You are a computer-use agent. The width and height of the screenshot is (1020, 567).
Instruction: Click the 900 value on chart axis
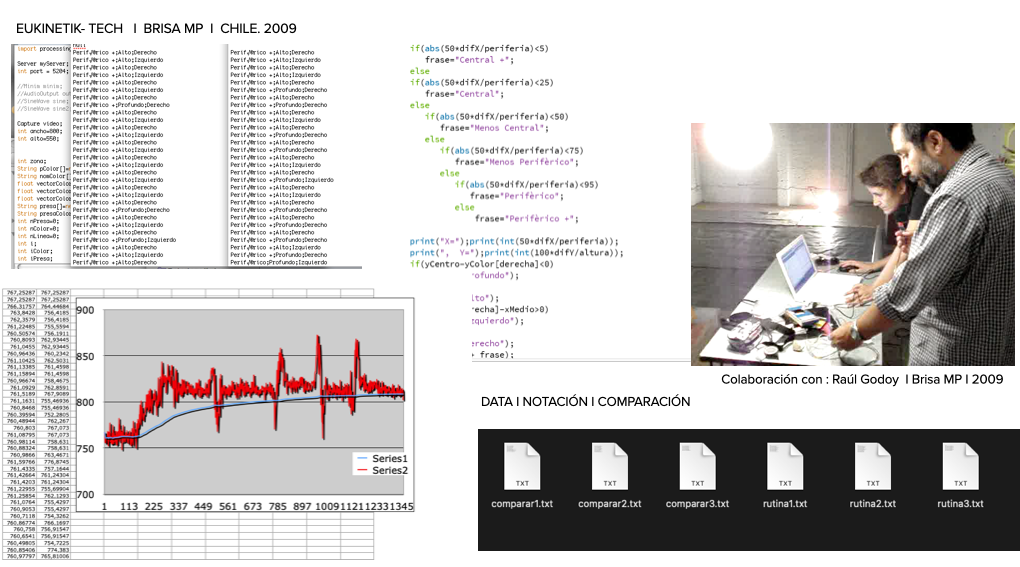click(x=85, y=311)
